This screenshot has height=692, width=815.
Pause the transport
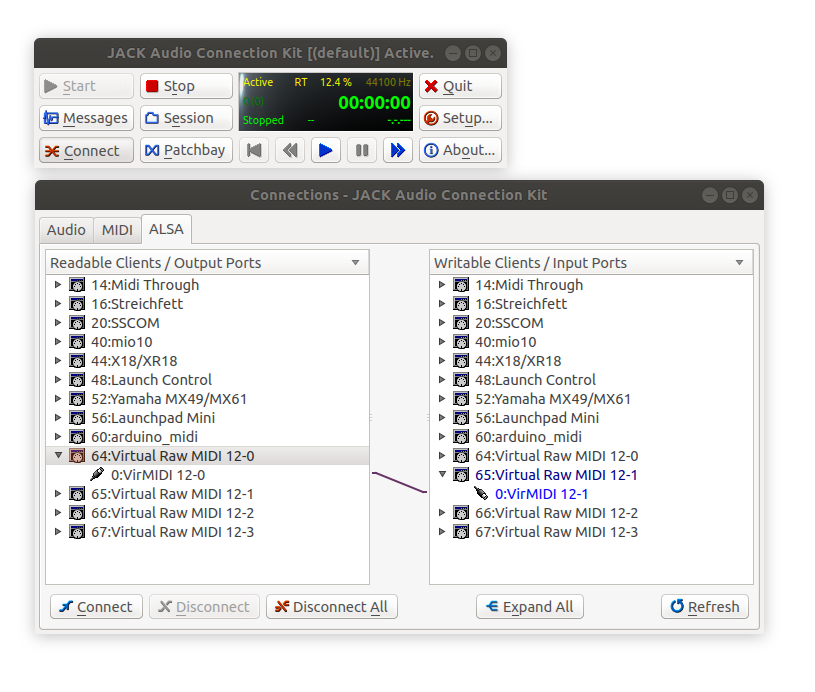point(362,150)
